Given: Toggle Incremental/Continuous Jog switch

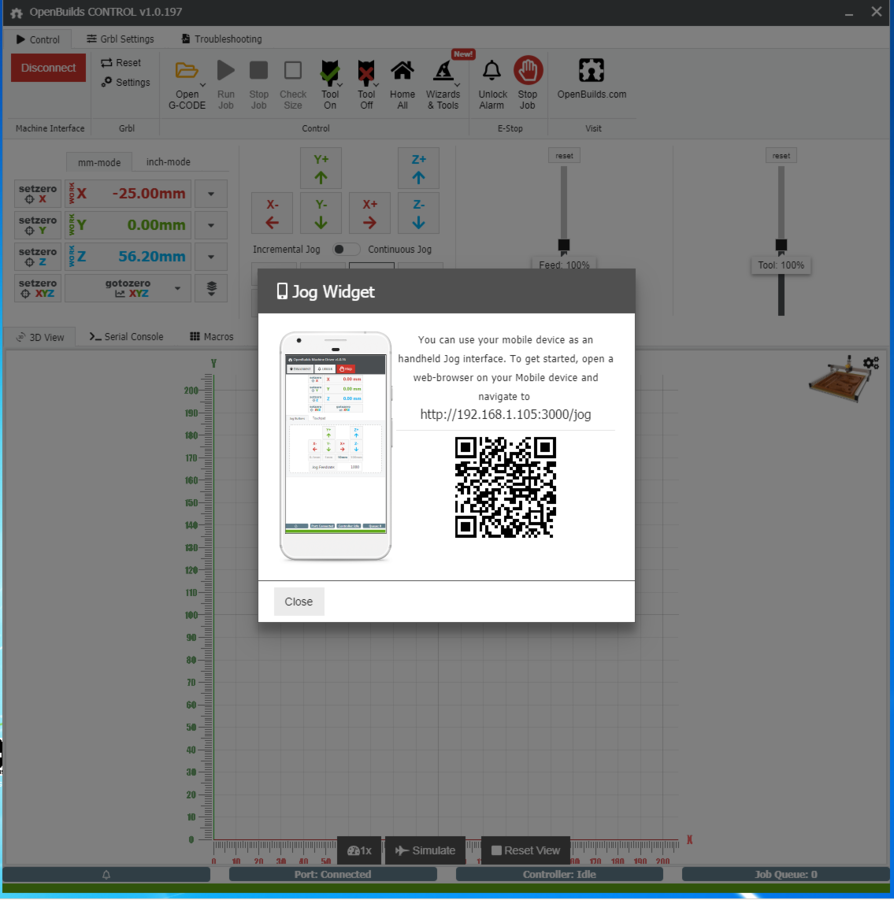Looking at the screenshot, I should pyautogui.click(x=345, y=249).
